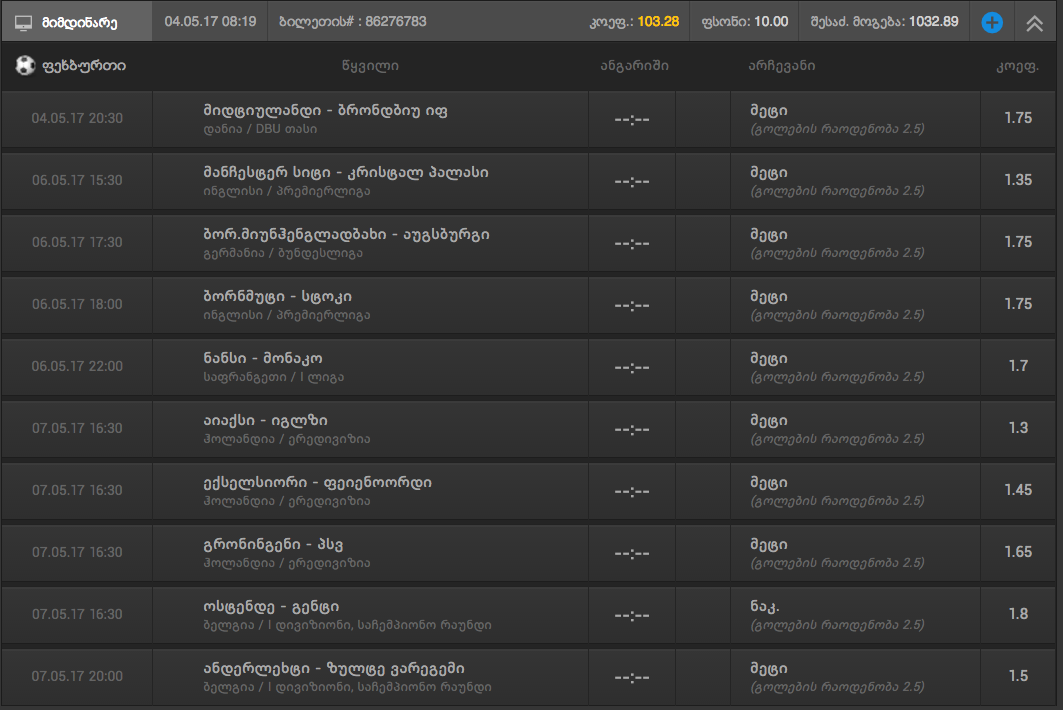Click the date 04.05.17 20:30
The image size is (1063, 710).
pyautogui.click(x=77, y=118)
